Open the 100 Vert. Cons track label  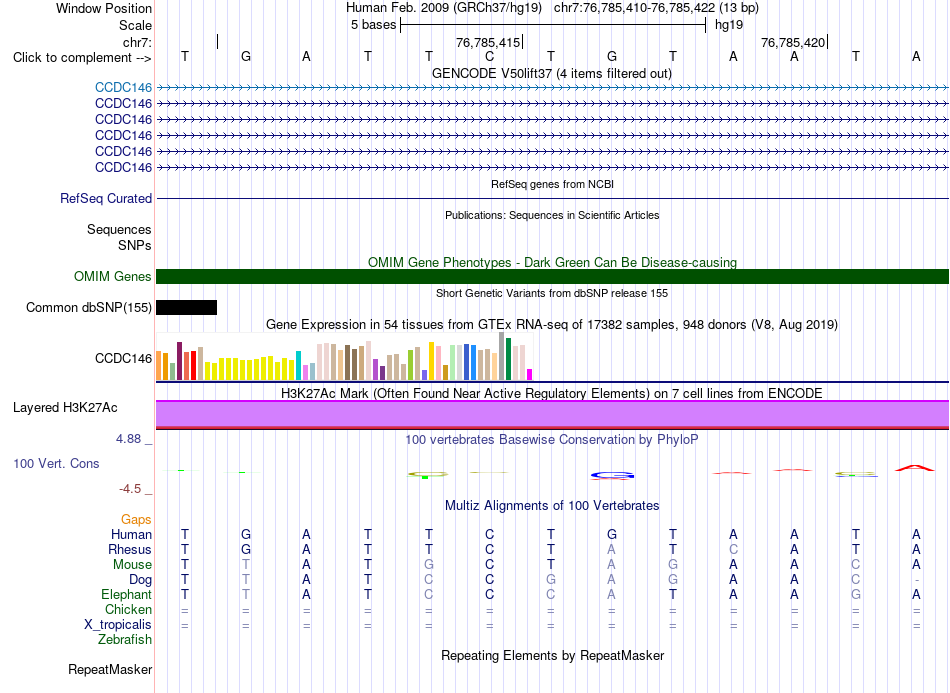click(x=56, y=463)
